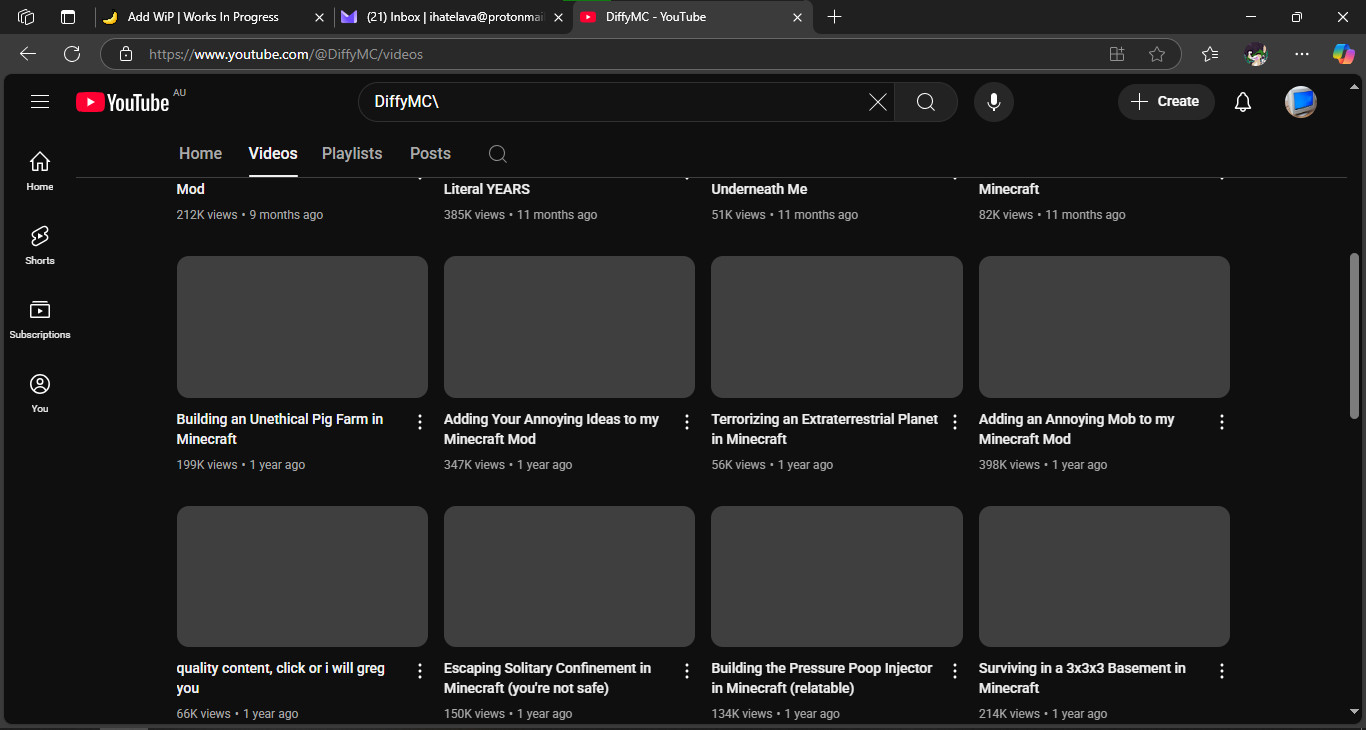Open options for Adding an Annoying Mob video
The height and width of the screenshot is (730, 1366).
tap(1221, 422)
